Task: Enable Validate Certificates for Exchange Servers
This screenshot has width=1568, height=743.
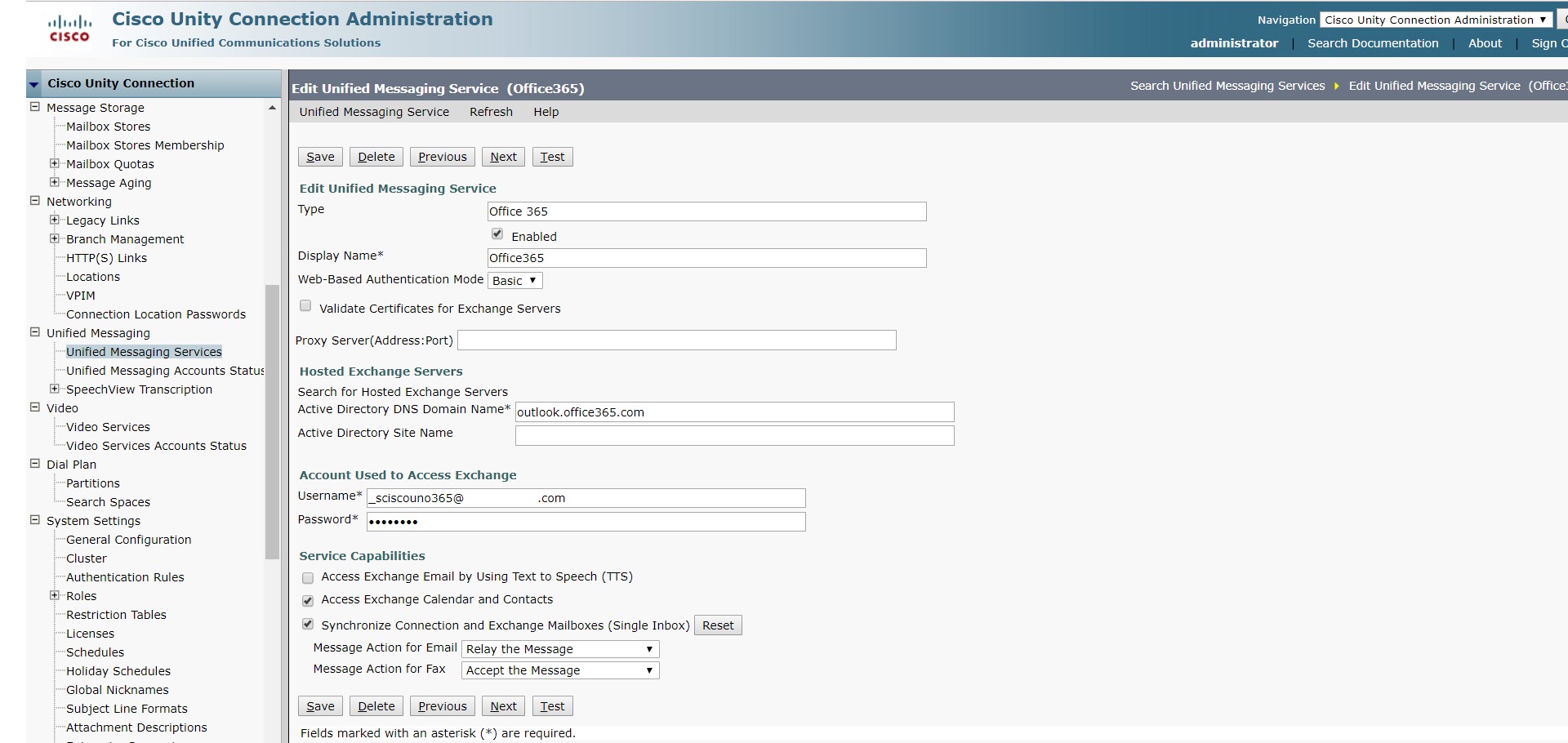Action: tap(305, 306)
